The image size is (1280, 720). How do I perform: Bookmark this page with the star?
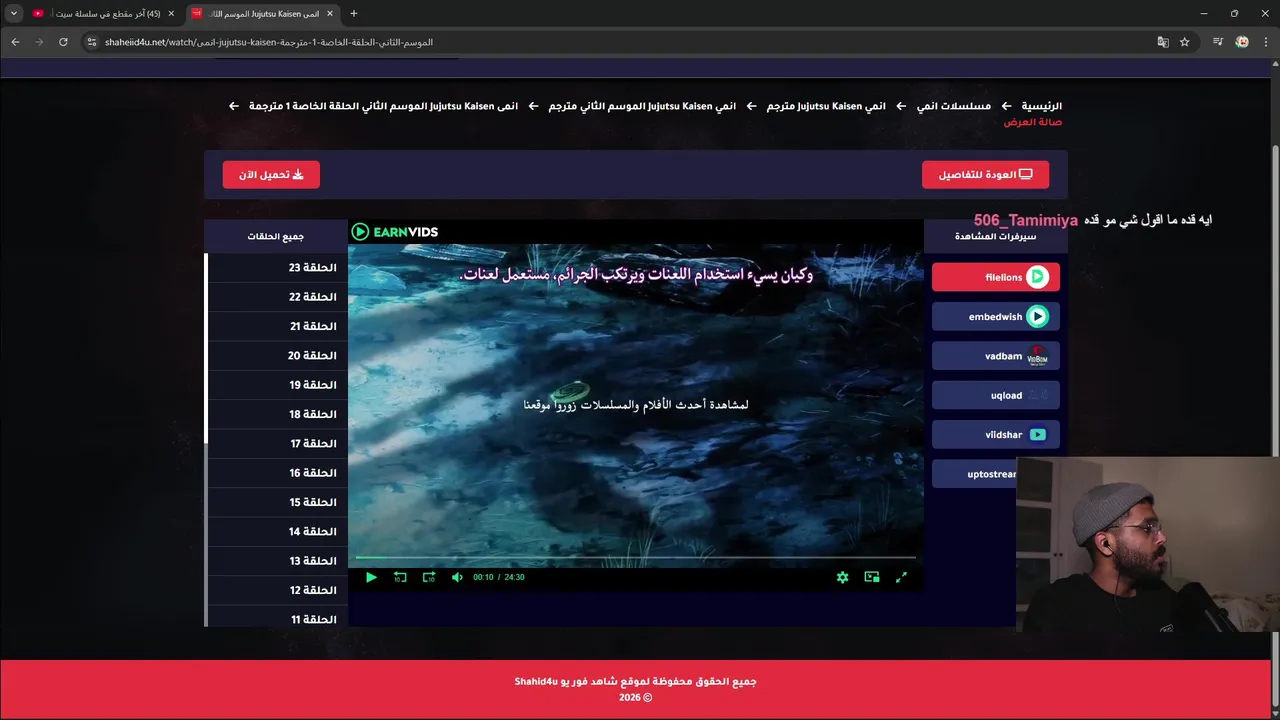pos(1185,42)
